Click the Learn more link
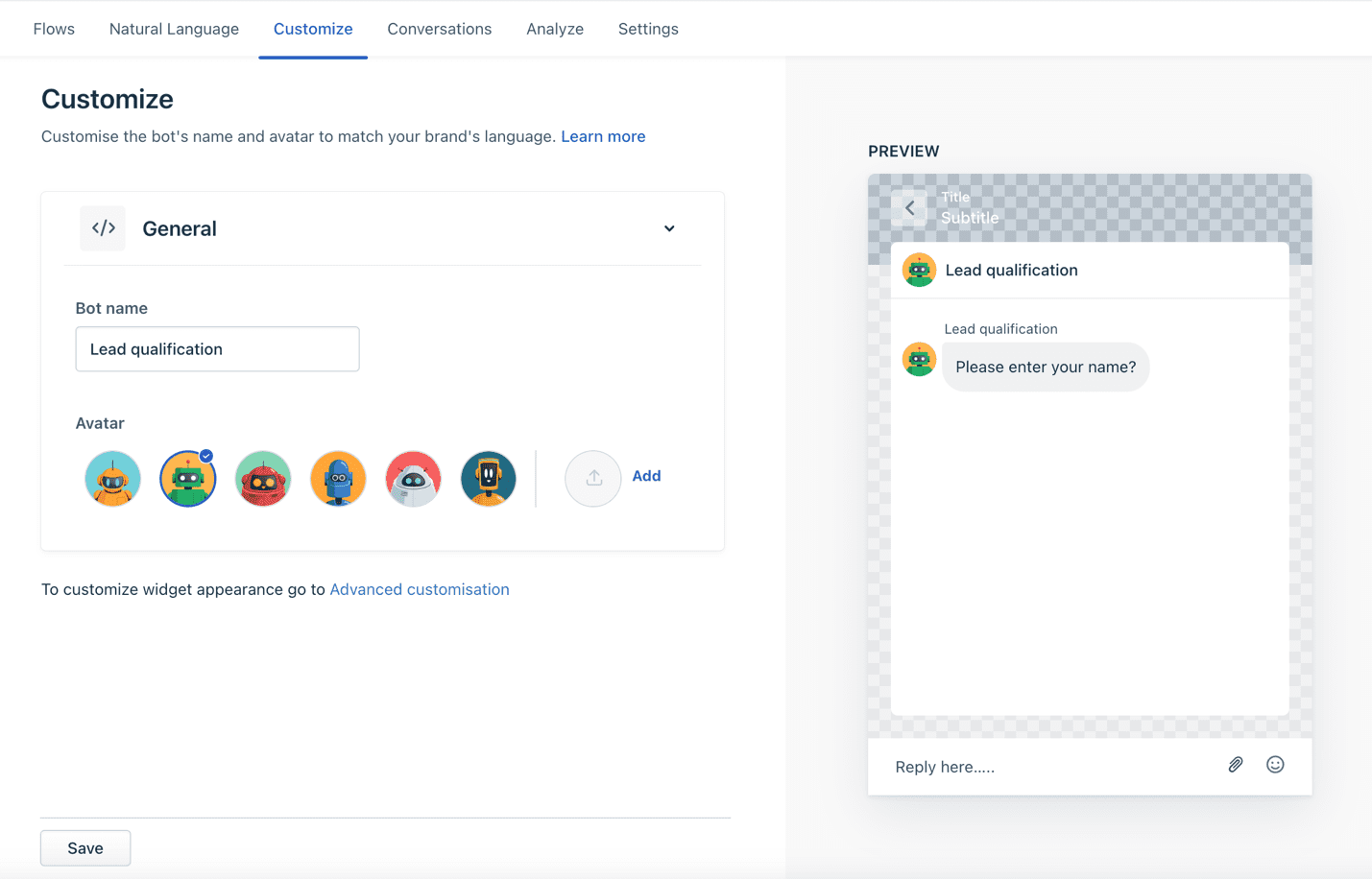The image size is (1372, 879). pyautogui.click(x=603, y=136)
